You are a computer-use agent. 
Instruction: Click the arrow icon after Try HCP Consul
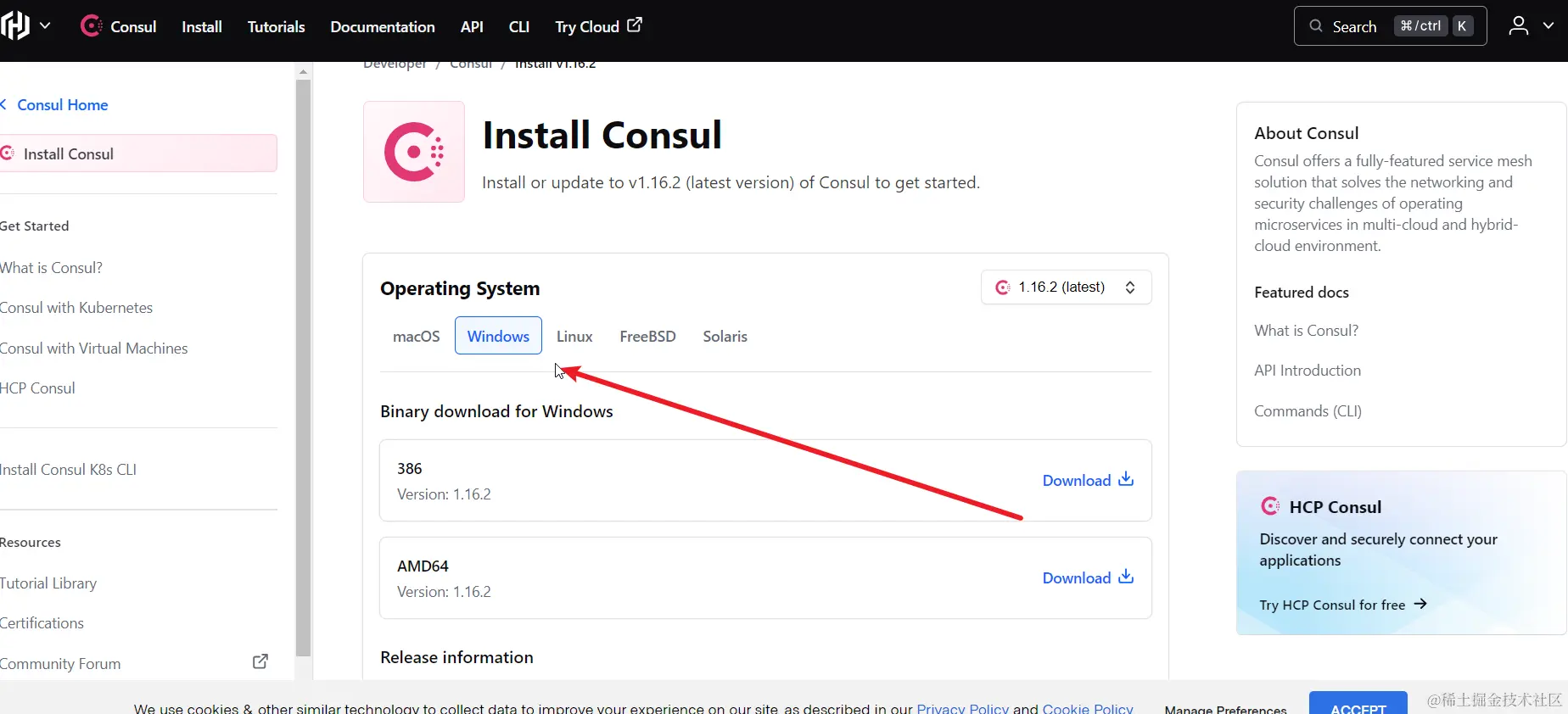pos(1420,604)
